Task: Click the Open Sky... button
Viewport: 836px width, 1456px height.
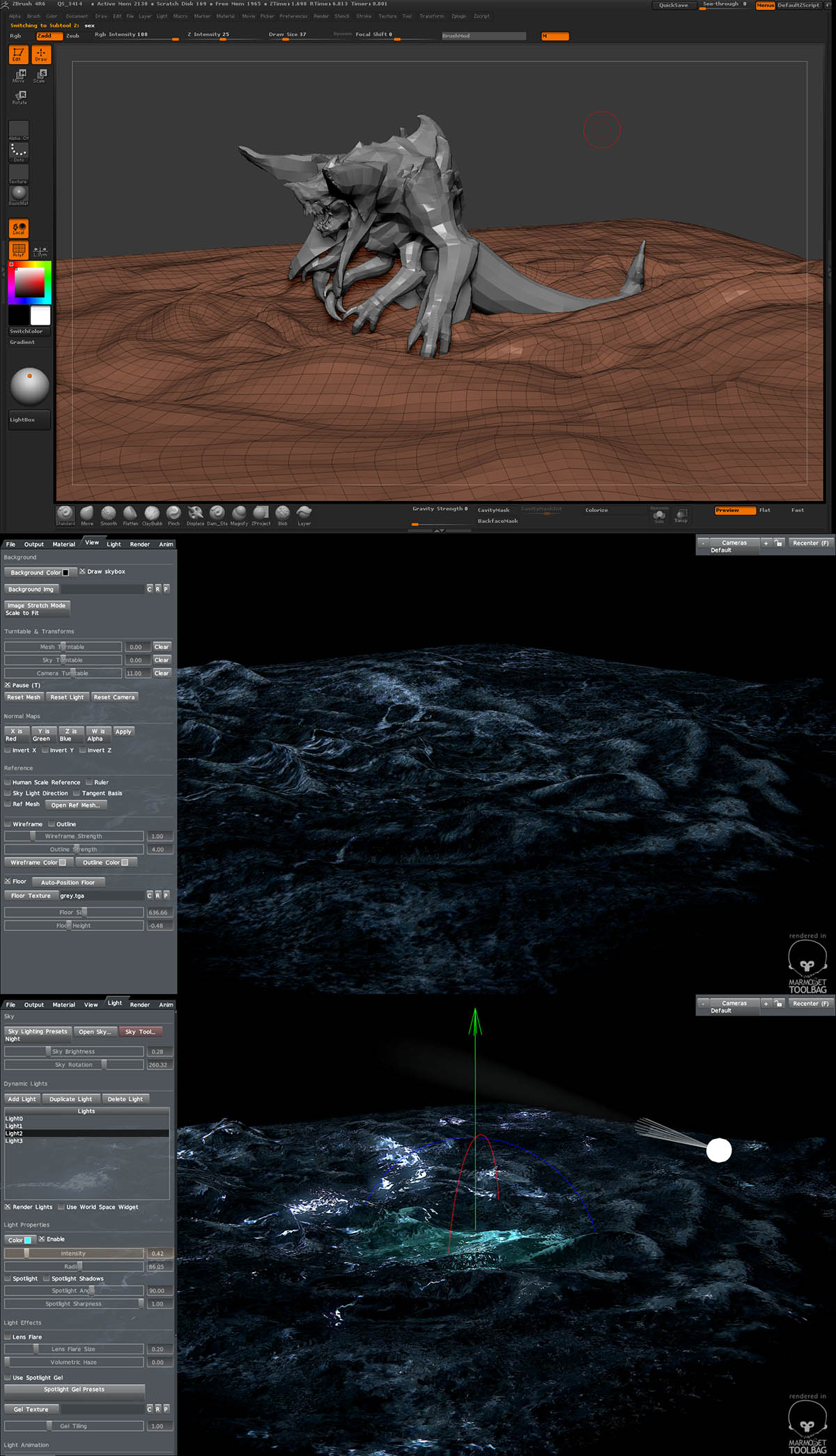Action: 95,1032
